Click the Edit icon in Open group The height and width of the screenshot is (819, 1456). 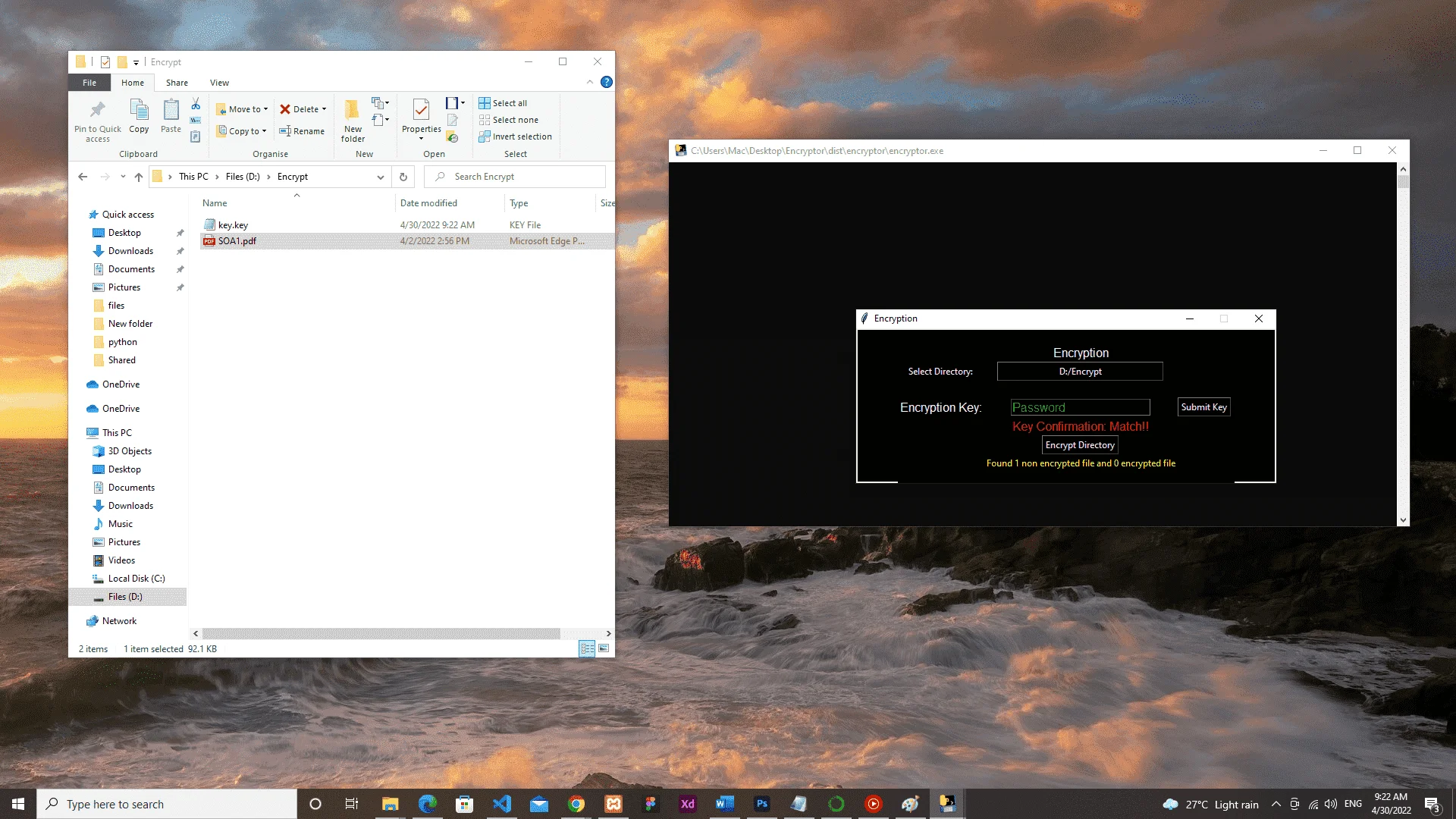pos(453,121)
